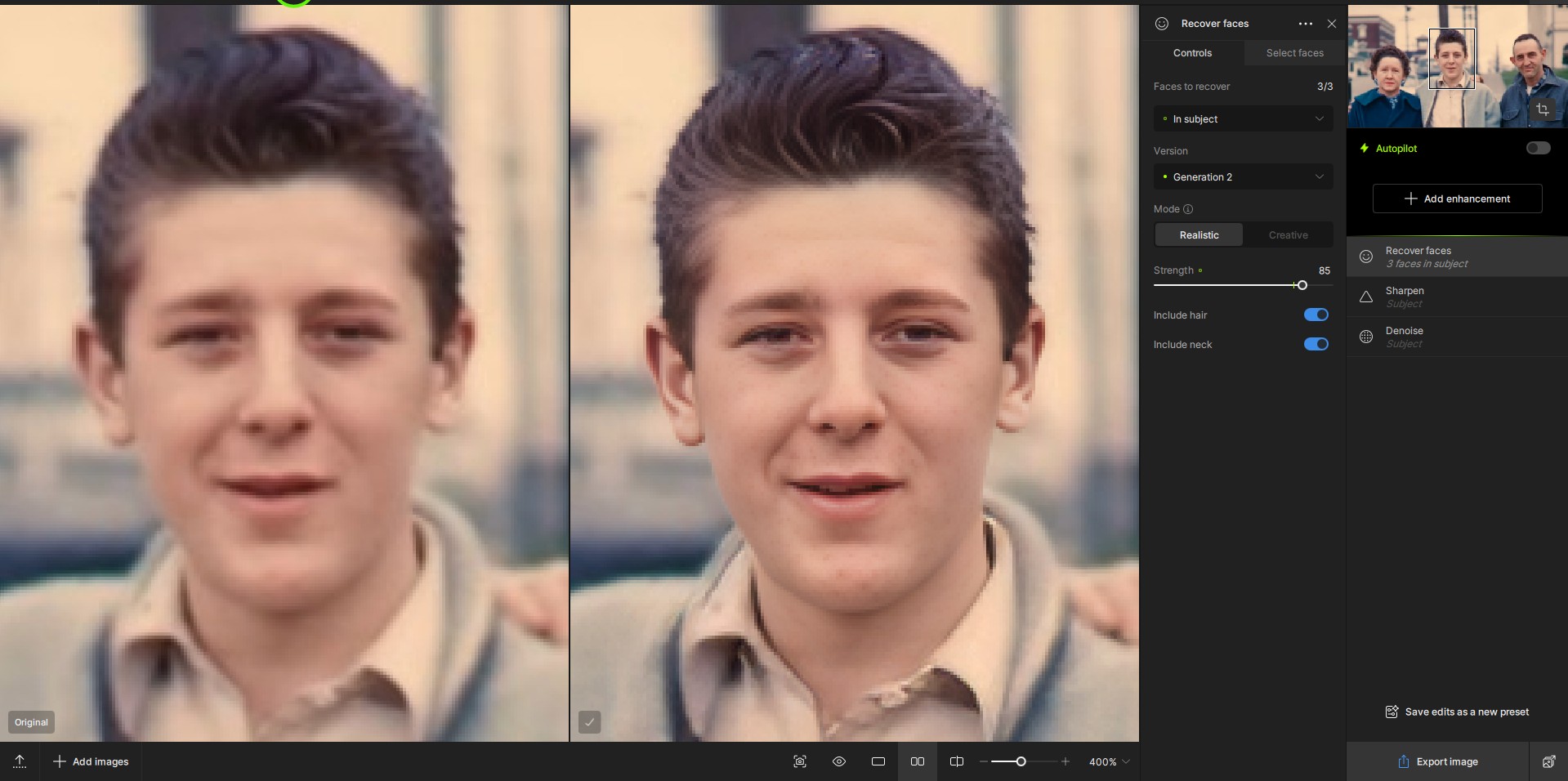Disable the Include hair toggle

(x=1316, y=315)
